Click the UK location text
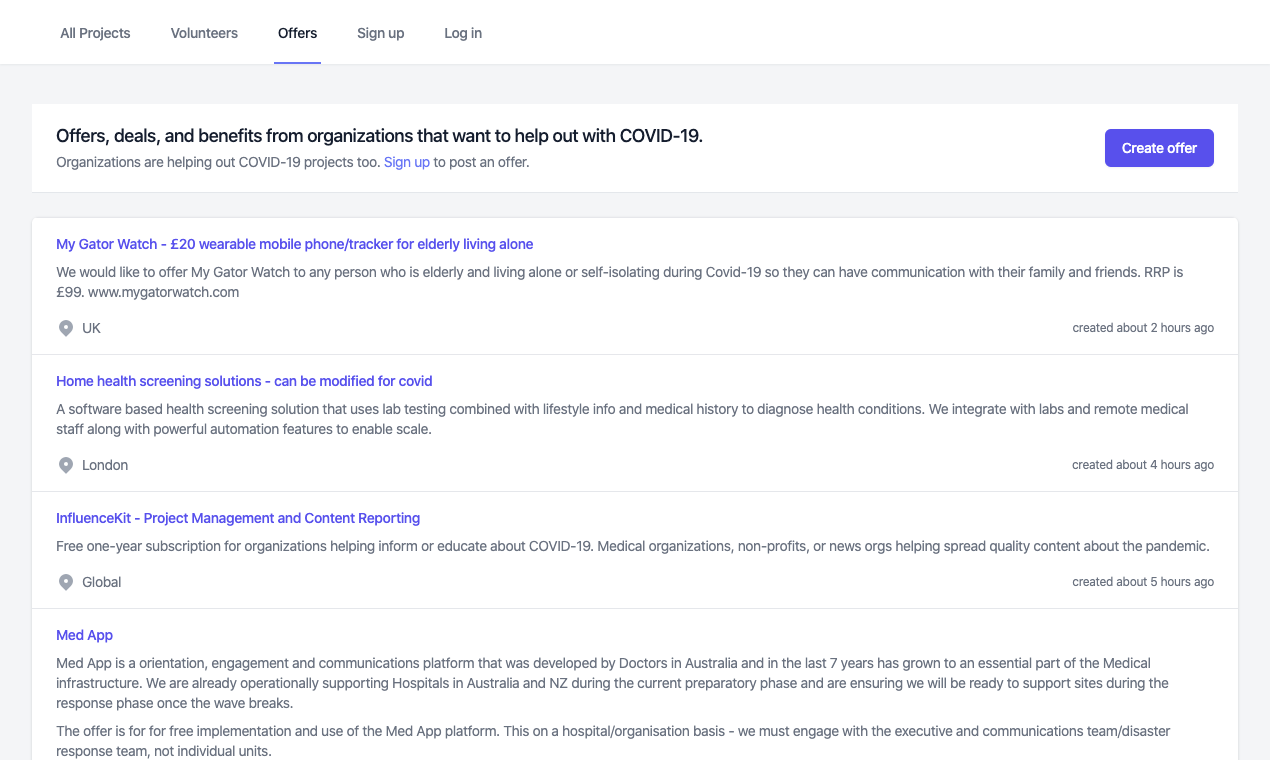This screenshot has height=760, width=1270. (x=91, y=328)
